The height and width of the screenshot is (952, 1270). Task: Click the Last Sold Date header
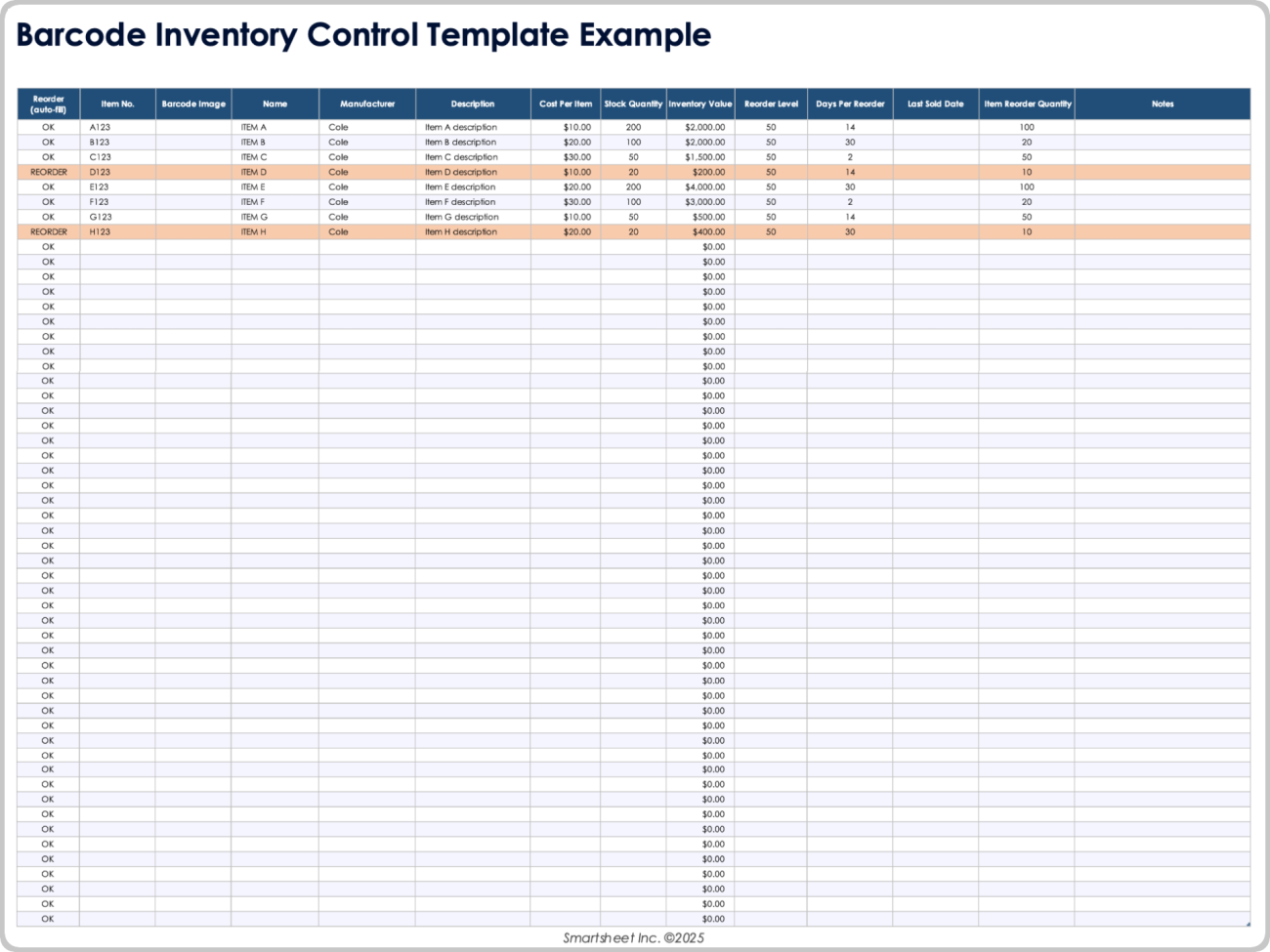tap(936, 103)
